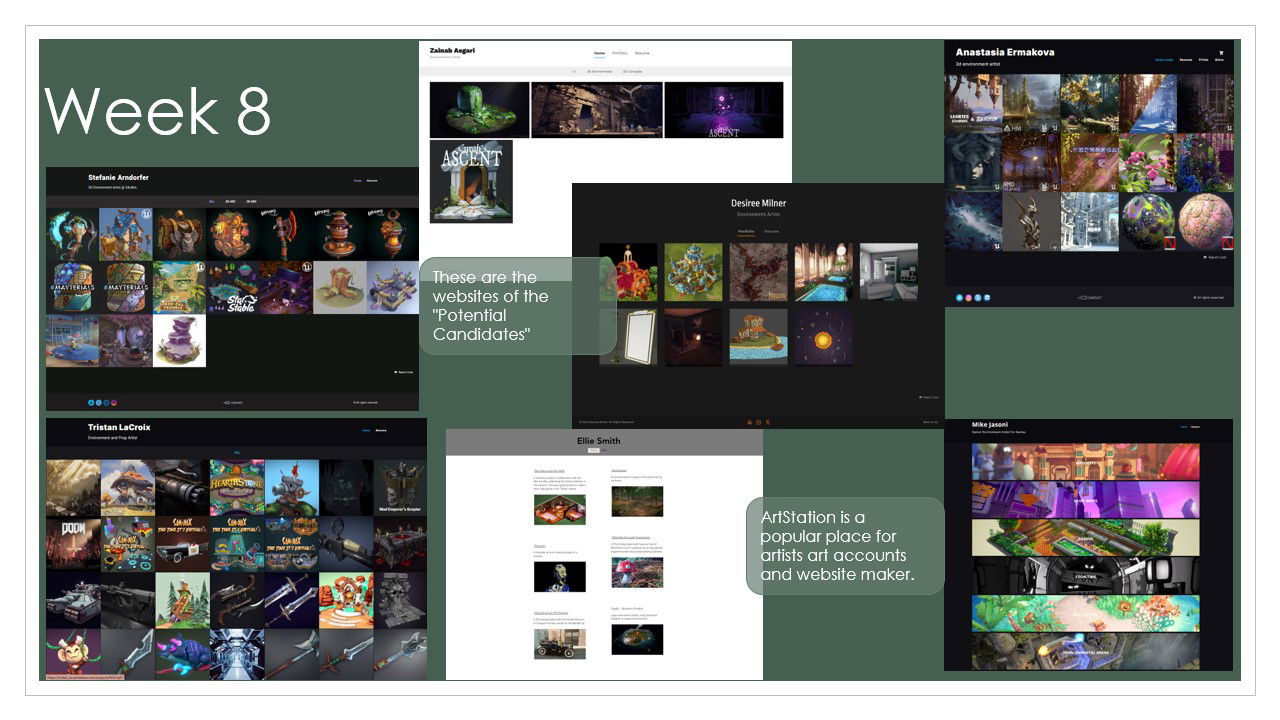Click the X social icon in Desiree's footer

point(767,422)
